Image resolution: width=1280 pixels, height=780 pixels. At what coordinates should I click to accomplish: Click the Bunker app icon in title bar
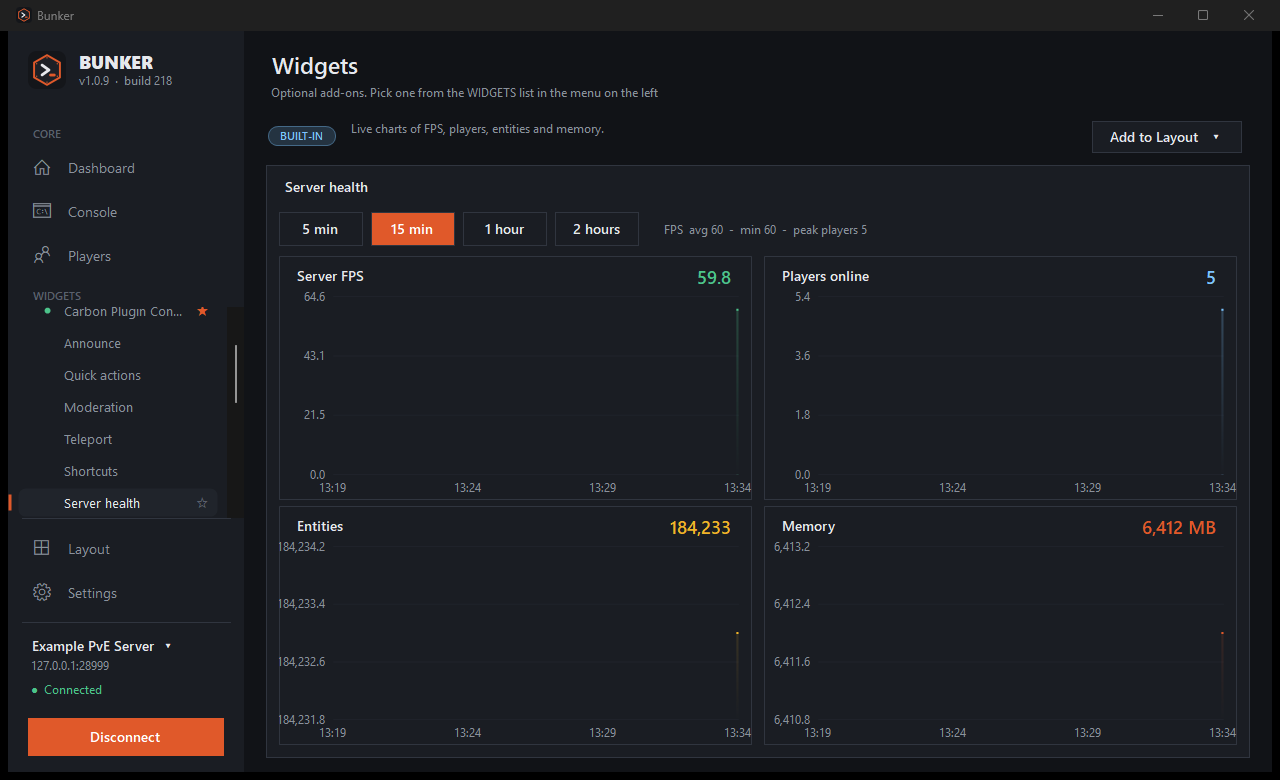click(x=24, y=15)
